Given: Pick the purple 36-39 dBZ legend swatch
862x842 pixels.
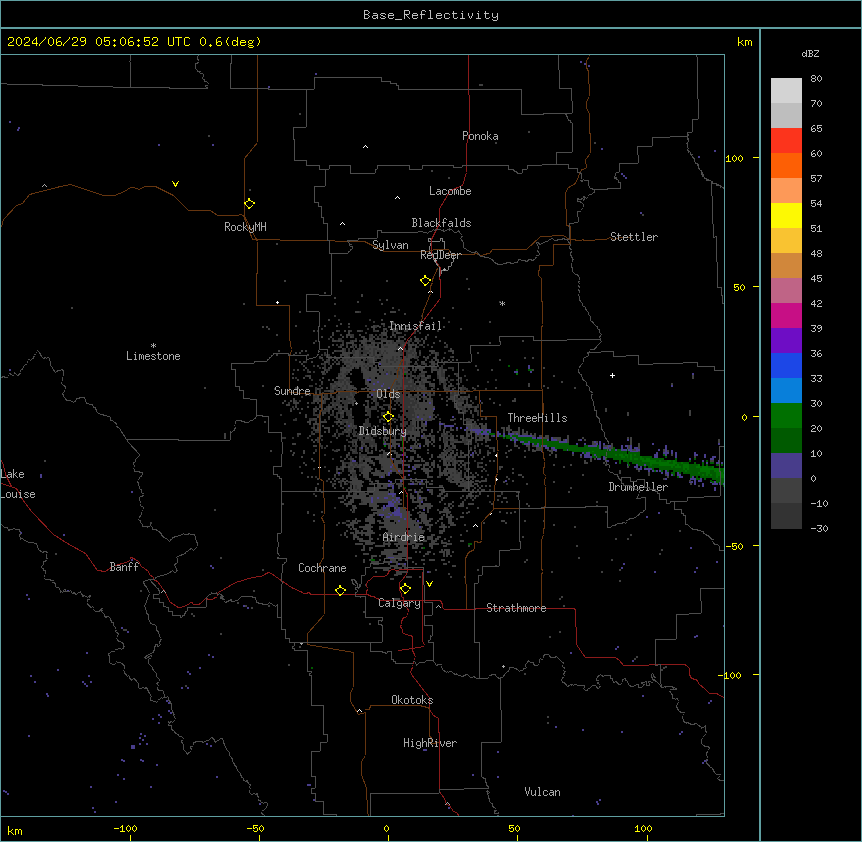Looking at the screenshot, I should [x=786, y=341].
